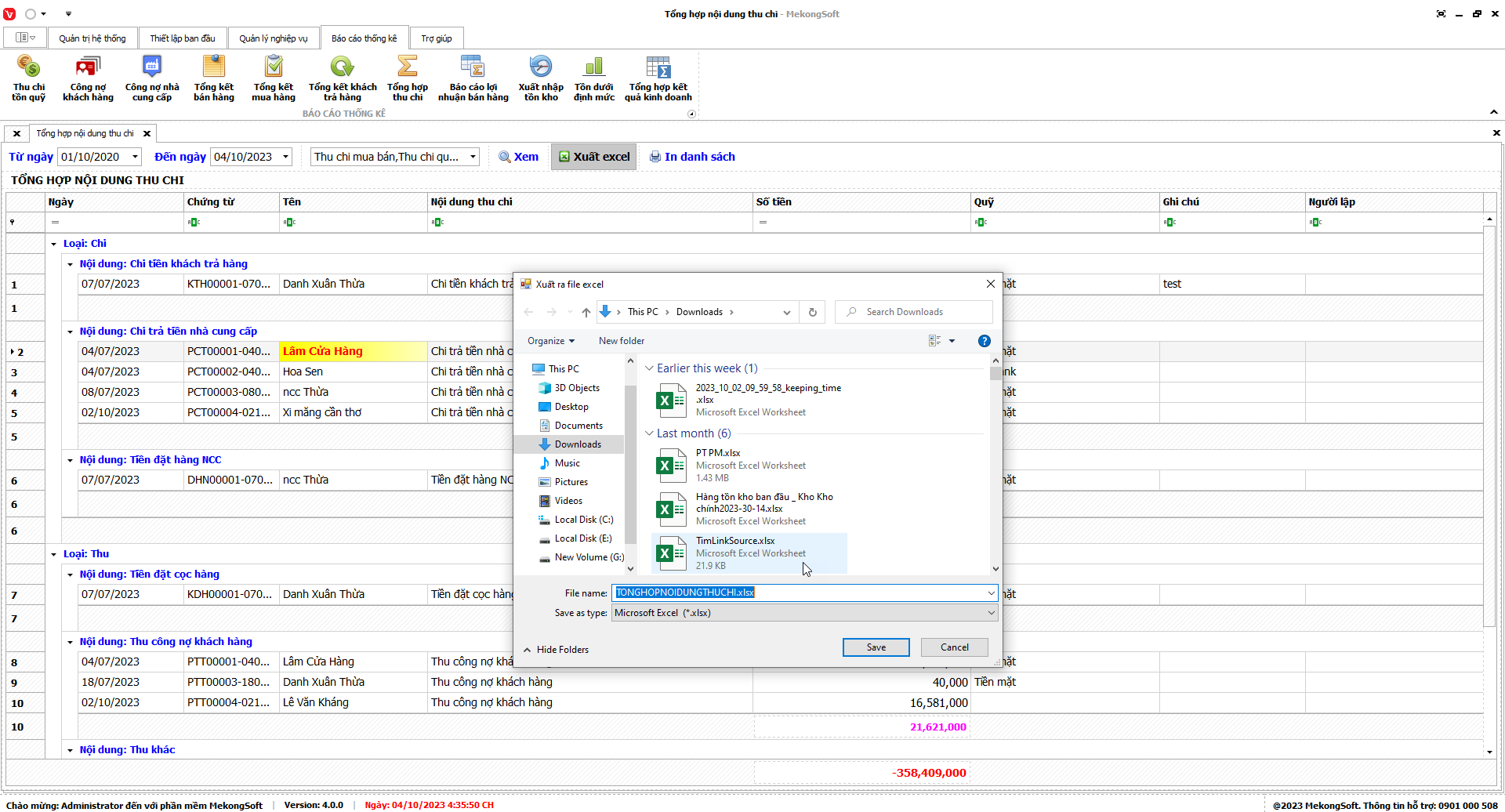Click Cancel in the export dialog
The width and height of the screenshot is (1505, 812).
pyautogui.click(x=954, y=647)
